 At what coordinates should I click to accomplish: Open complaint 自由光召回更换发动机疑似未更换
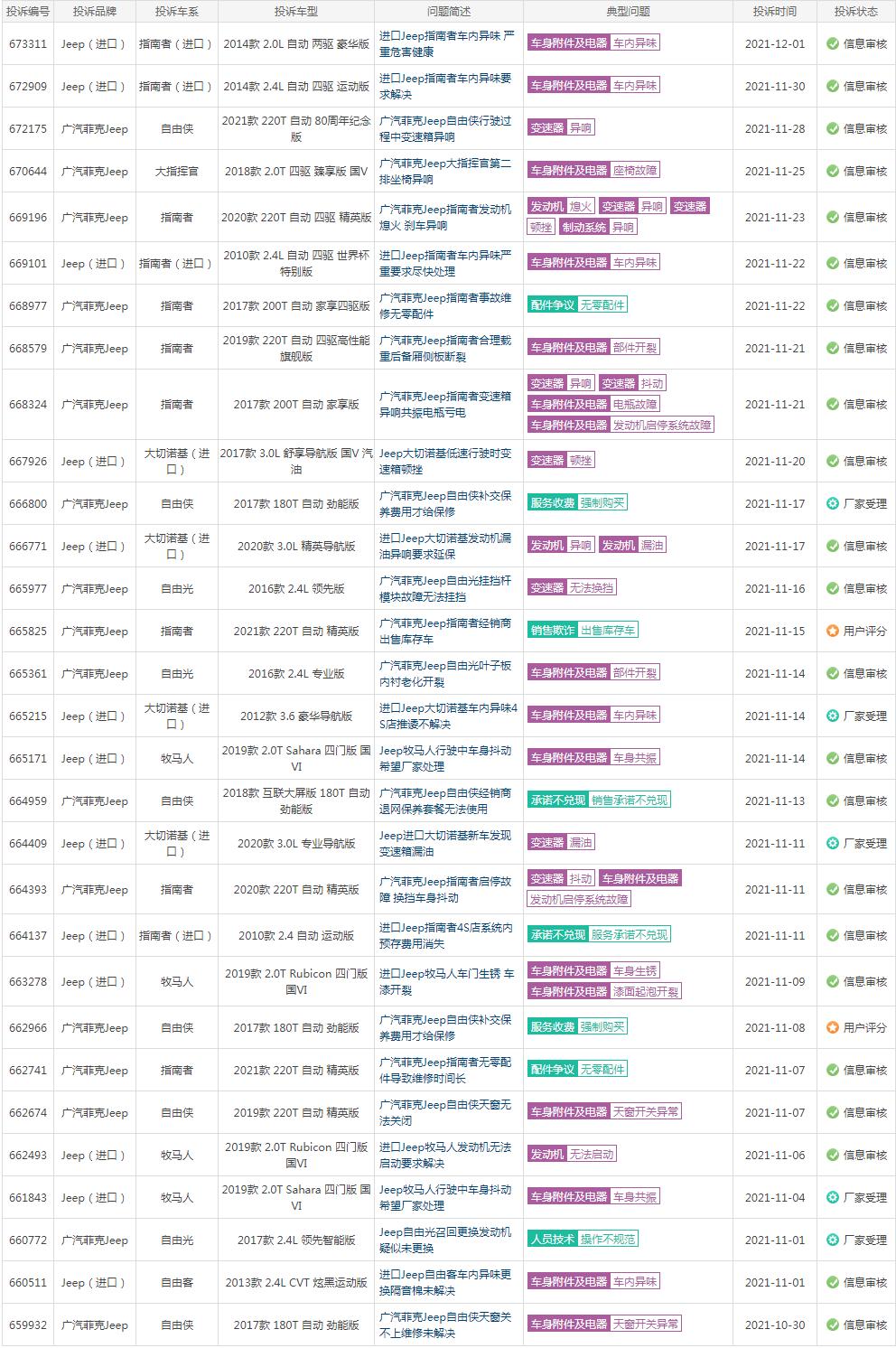[x=446, y=1240]
